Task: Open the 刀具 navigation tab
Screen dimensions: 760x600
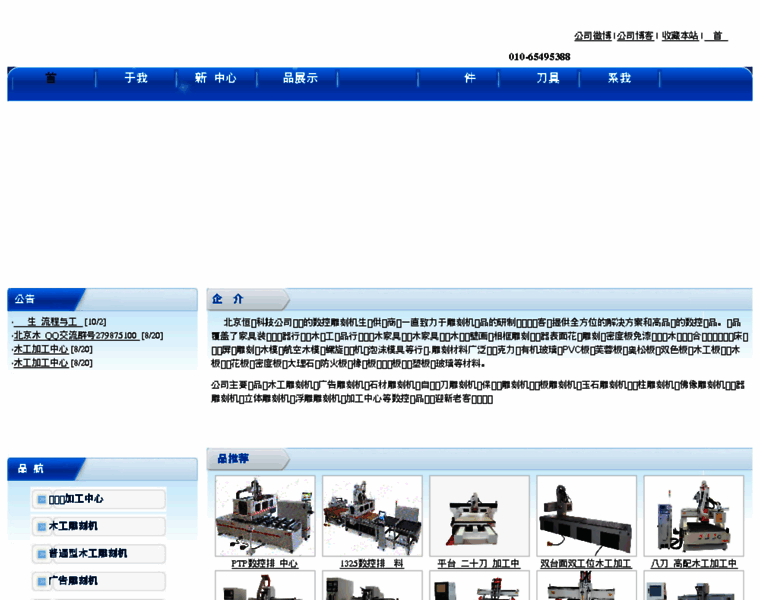Action: click(548, 78)
